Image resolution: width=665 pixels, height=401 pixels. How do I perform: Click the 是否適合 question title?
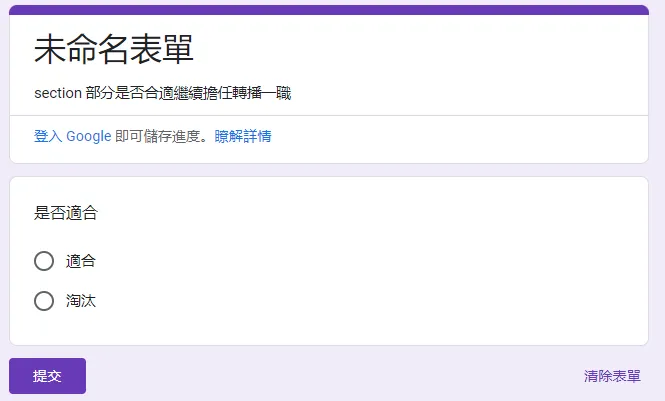point(66,212)
